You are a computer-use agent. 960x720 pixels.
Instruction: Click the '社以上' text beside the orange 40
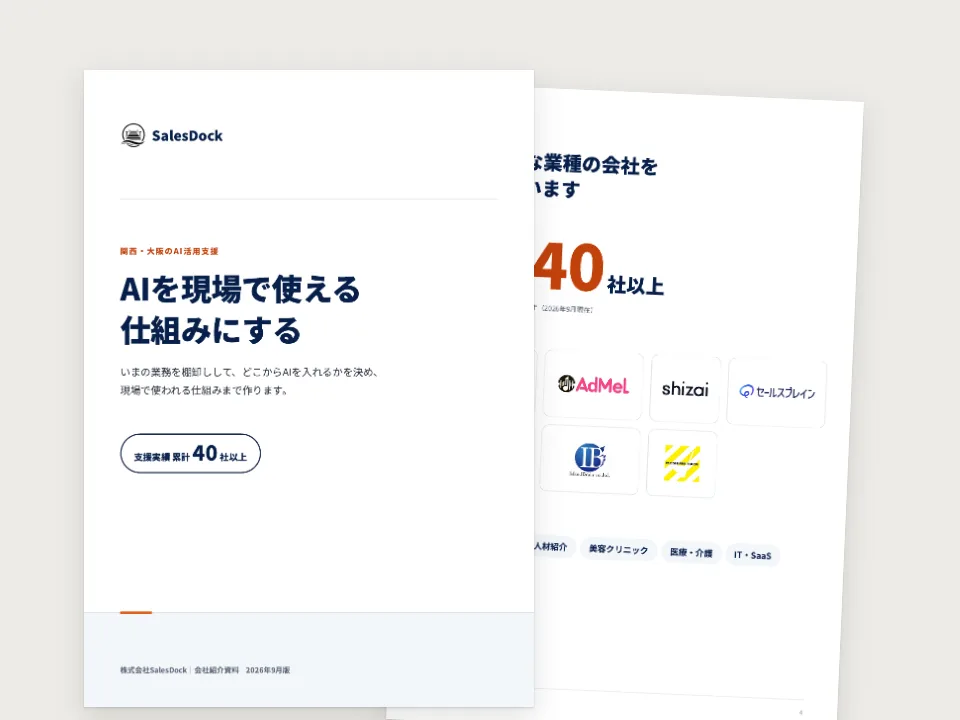(x=636, y=285)
